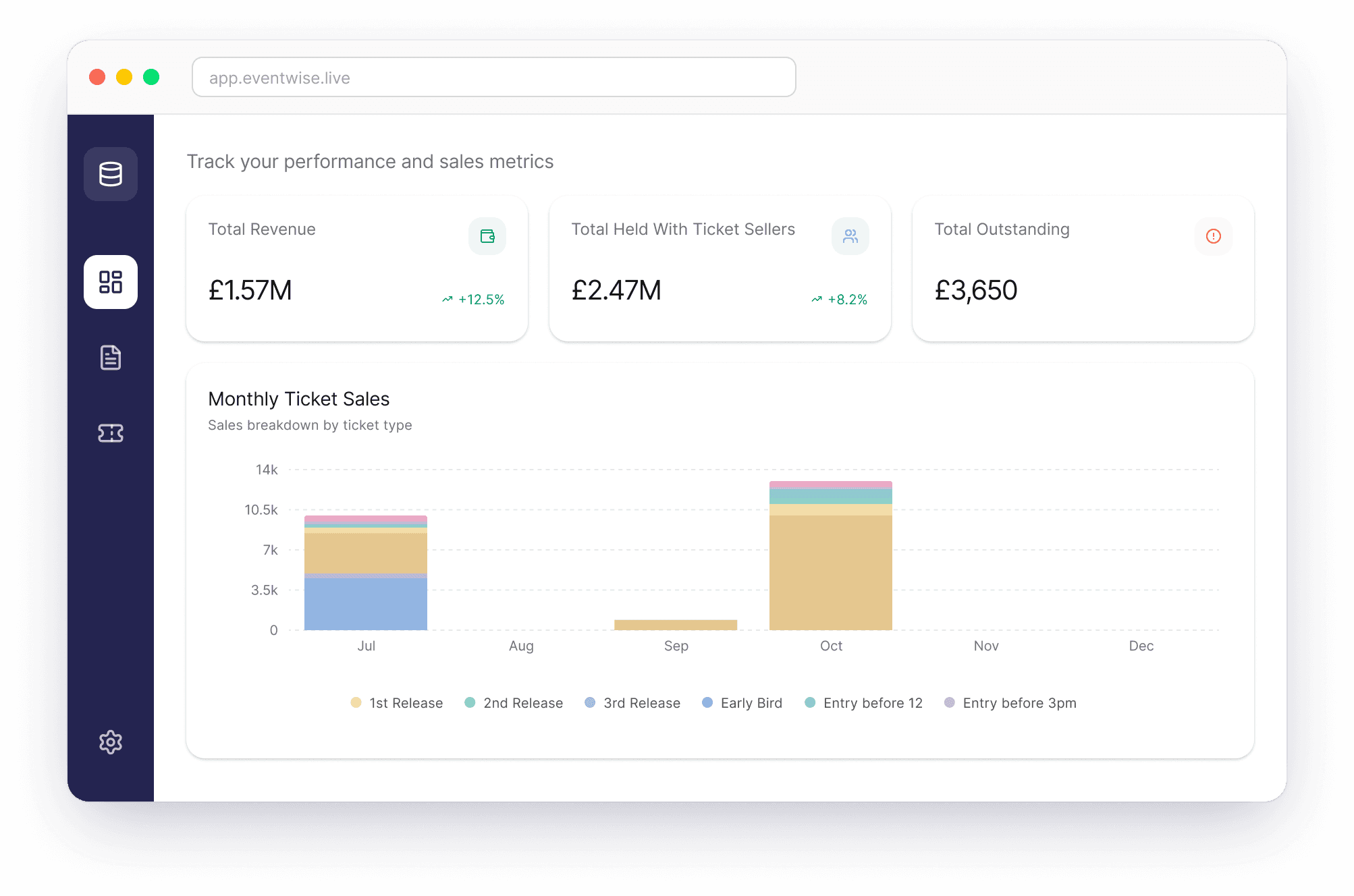Toggle 1st Release legend series
This screenshot has width=1354, height=896.
click(x=397, y=703)
